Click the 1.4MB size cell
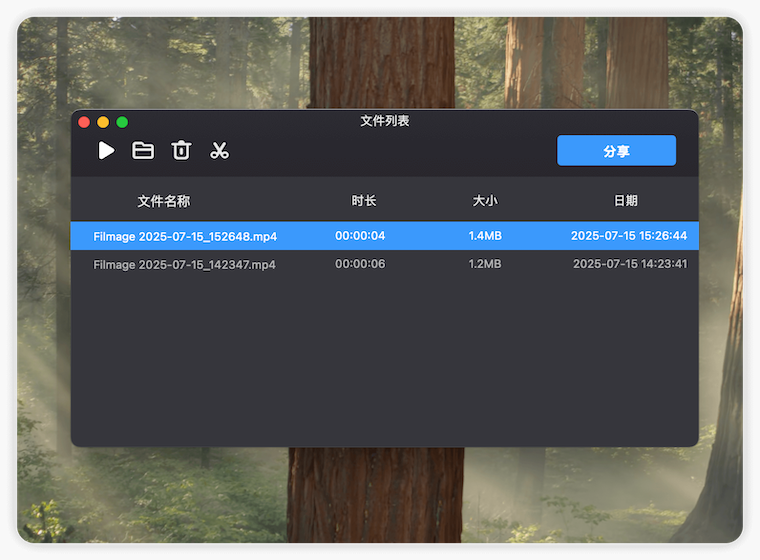The image size is (760, 560). click(485, 236)
